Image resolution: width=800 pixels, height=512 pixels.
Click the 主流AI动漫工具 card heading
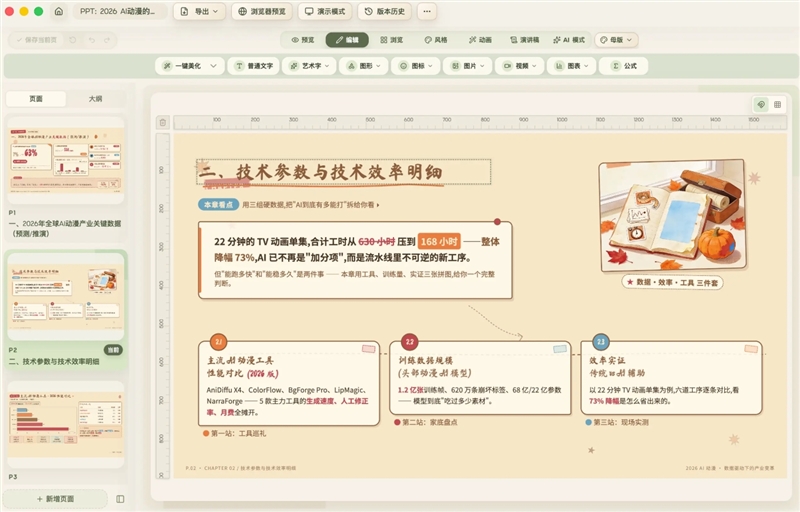[243, 367]
